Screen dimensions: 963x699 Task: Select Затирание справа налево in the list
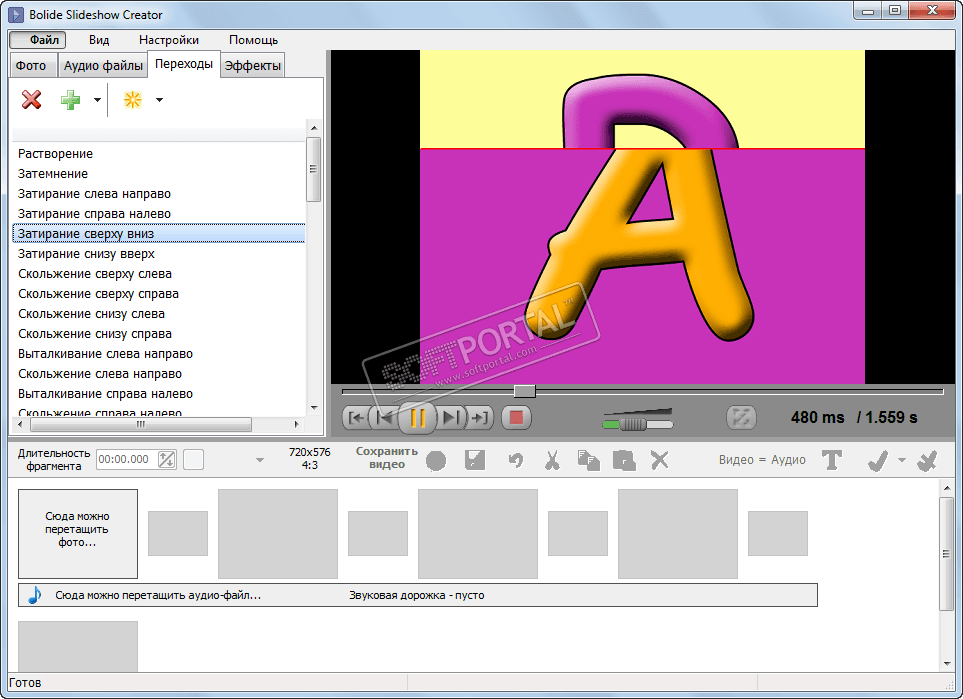coord(158,214)
